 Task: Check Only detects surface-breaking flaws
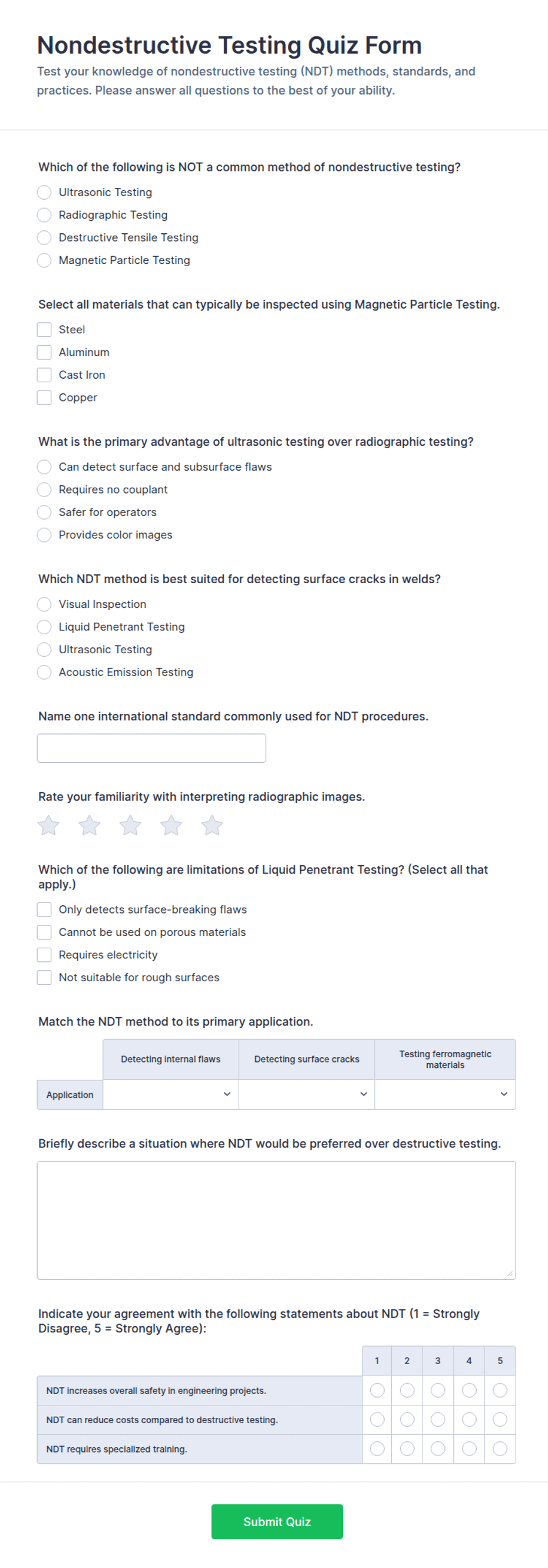(x=44, y=909)
